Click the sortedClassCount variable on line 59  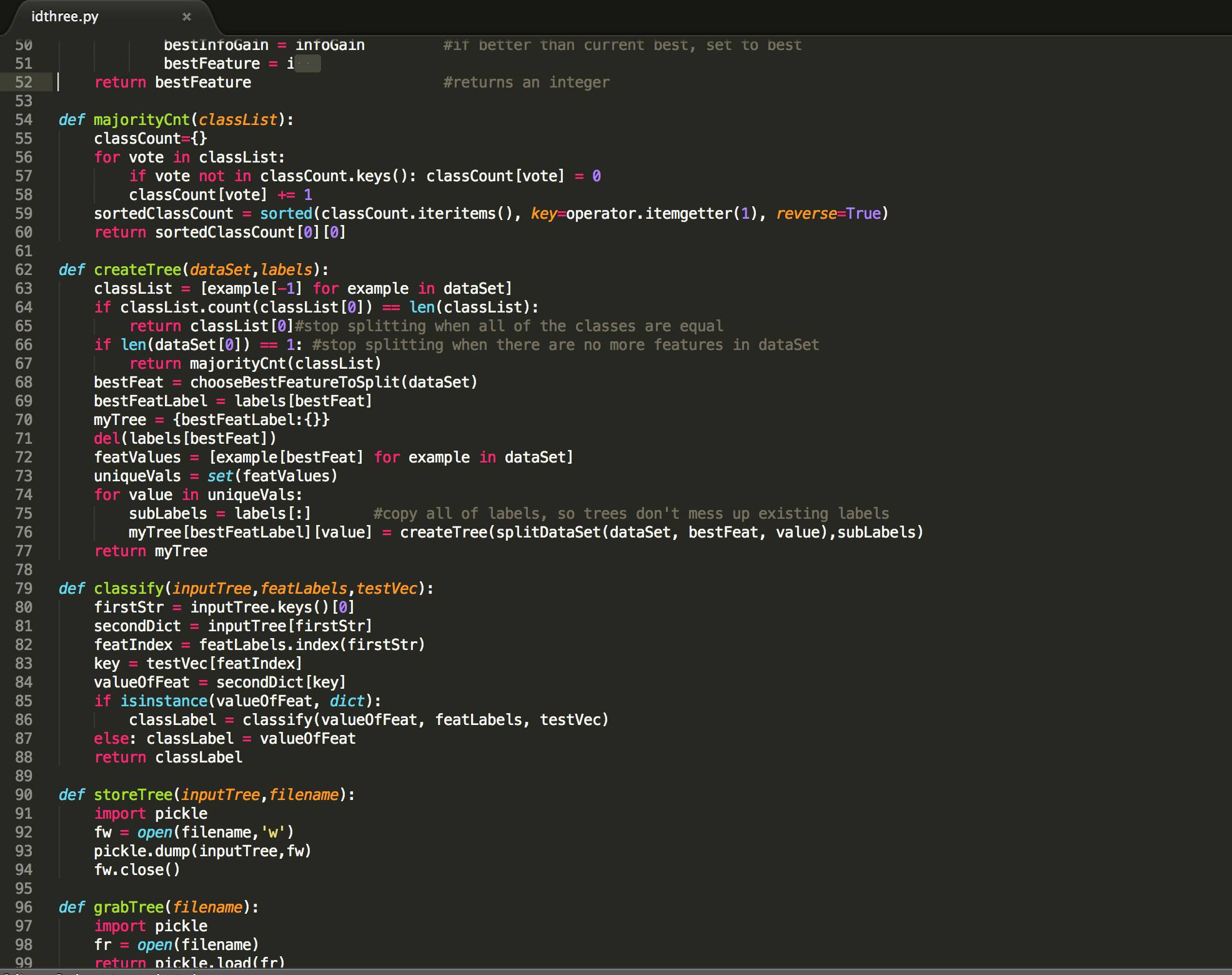click(x=163, y=214)
